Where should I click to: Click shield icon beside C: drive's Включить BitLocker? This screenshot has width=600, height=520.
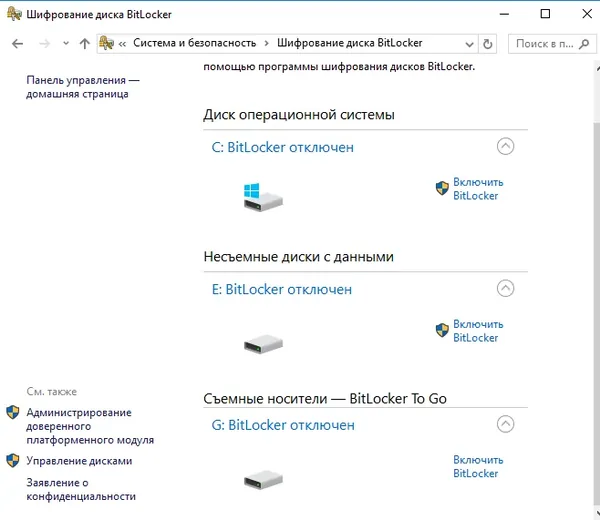tap(442, 188)
